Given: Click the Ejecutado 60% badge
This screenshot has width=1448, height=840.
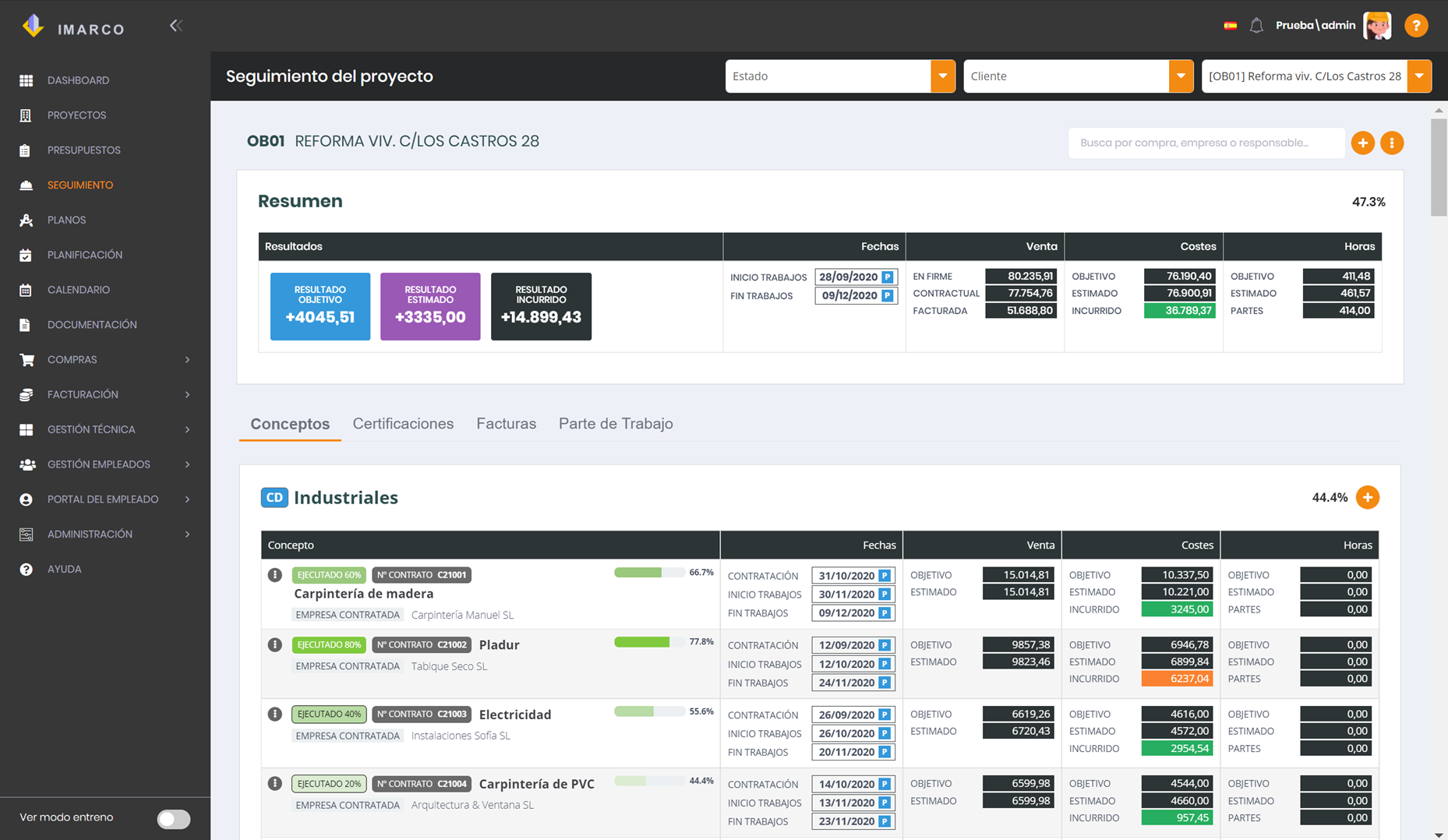Looking at the screenshot, I should [x=329, y=575].
